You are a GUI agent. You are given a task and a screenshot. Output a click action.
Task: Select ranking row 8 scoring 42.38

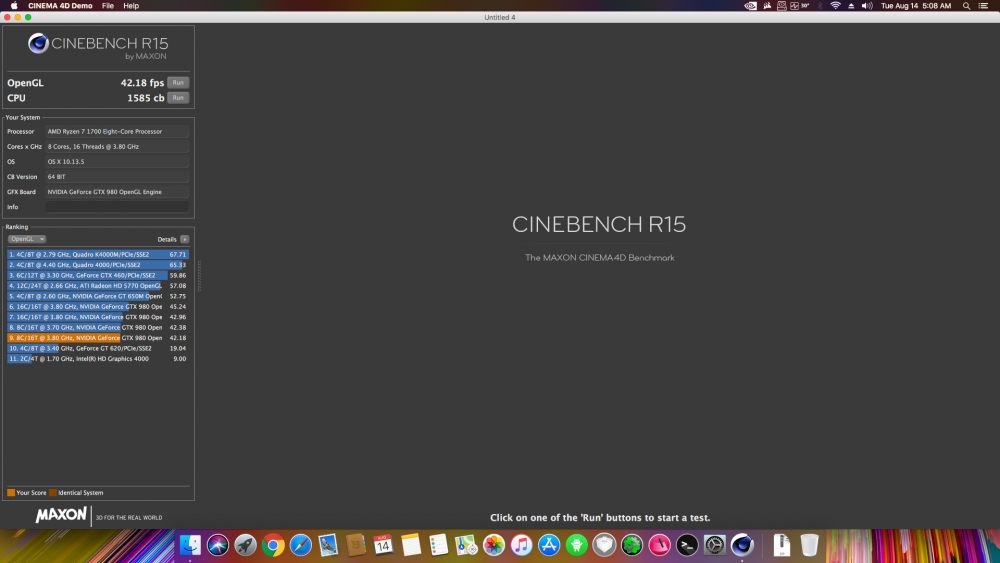pos(98,327)
